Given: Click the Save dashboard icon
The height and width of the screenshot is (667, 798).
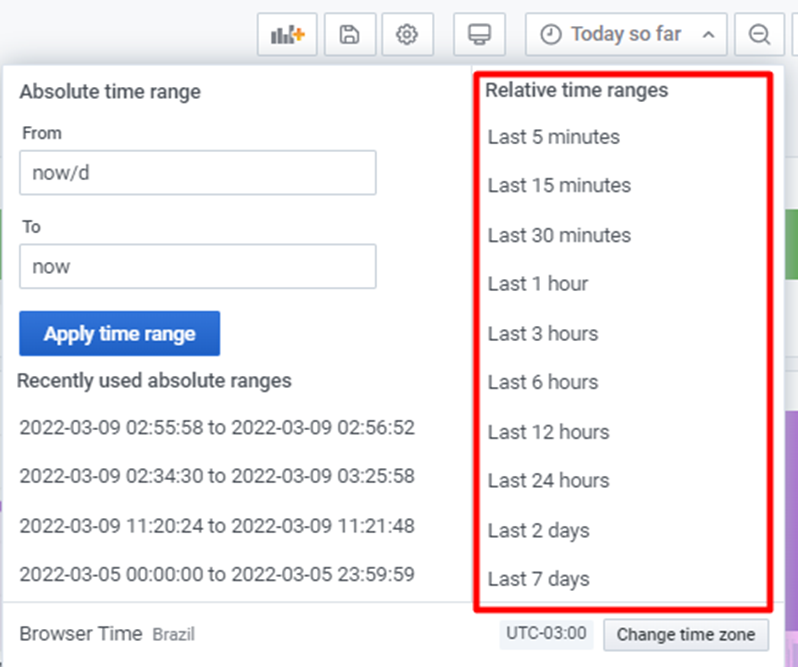Looking at the screenshot, I should (349, 35).
